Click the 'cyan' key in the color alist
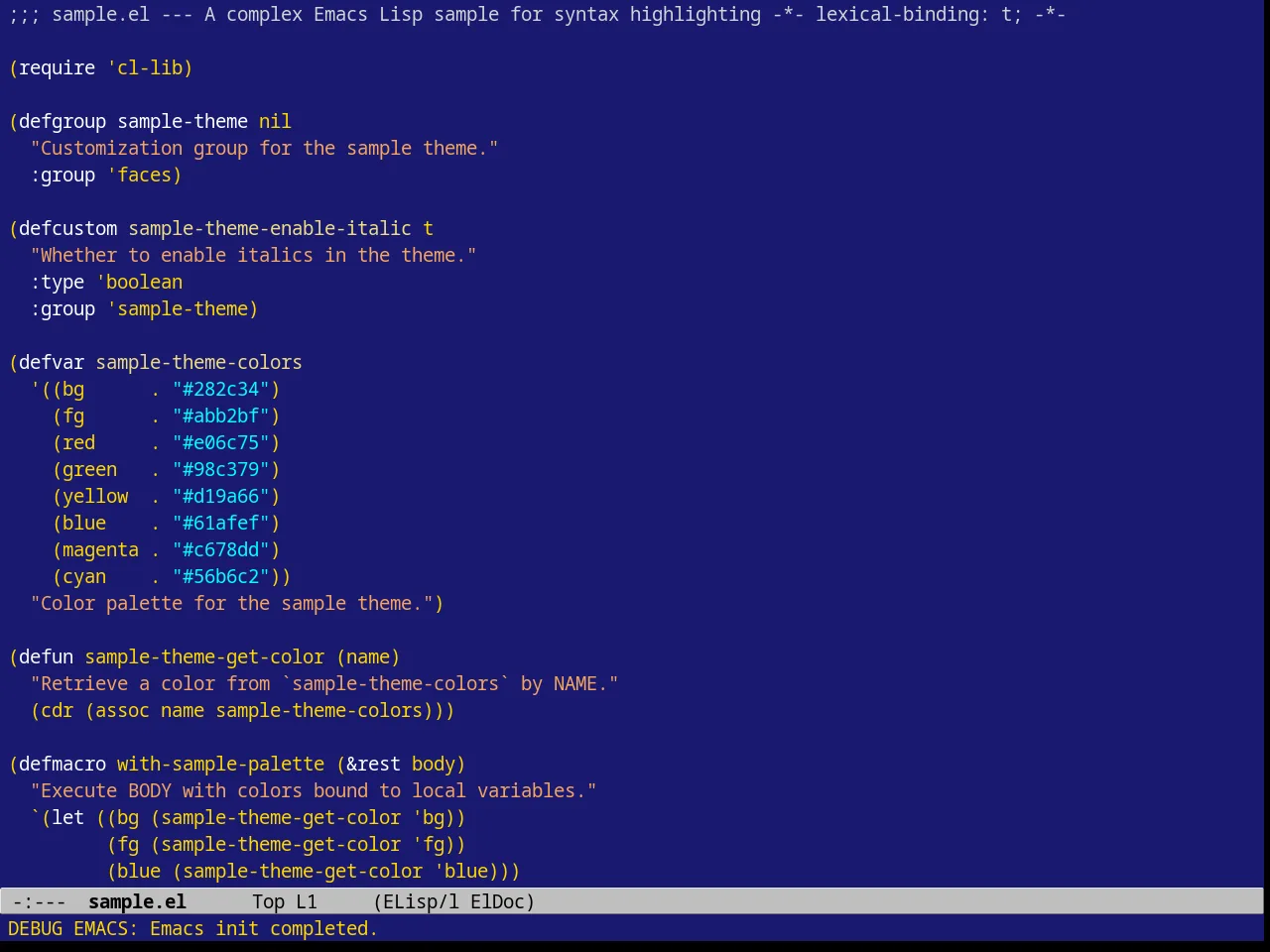The width and height of the screenshot is (1270, 952). coord(84,576)
